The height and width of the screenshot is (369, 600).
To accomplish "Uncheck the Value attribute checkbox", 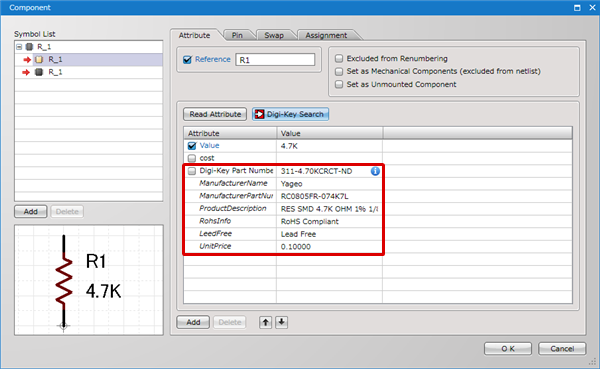I will tap(192, 146).
